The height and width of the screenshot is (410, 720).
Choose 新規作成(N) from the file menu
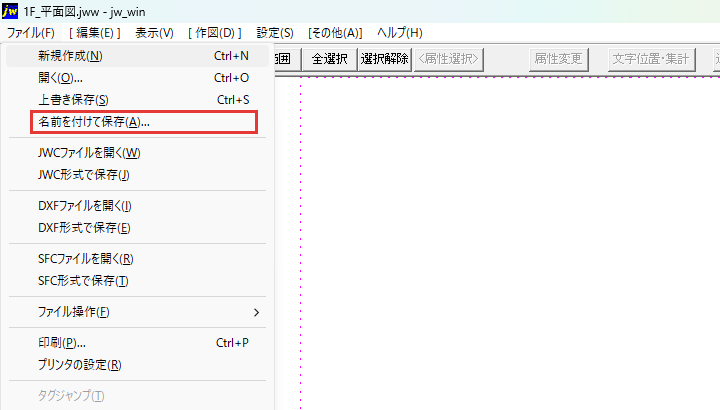pyautogui.click(x=137, y=56)
